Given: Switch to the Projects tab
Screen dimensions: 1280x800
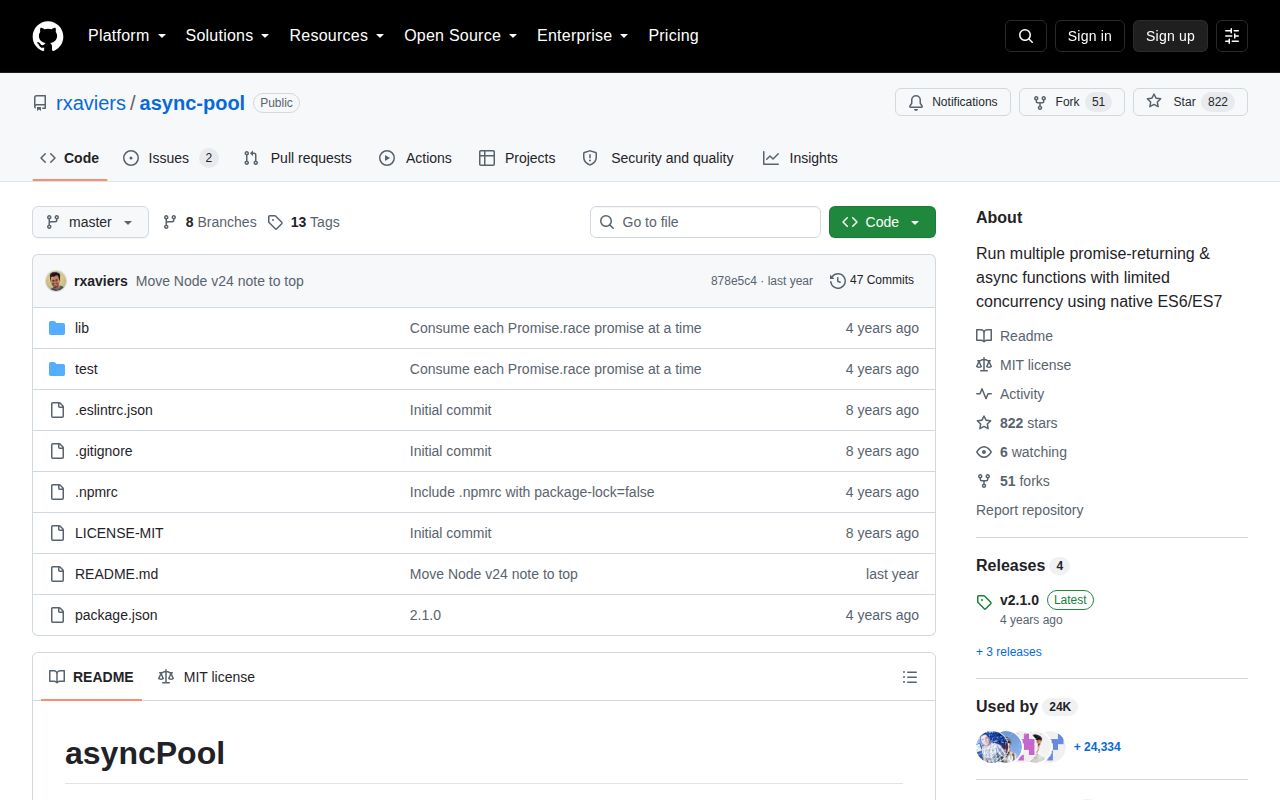Looking at the screenshot, I should (517, 158).
